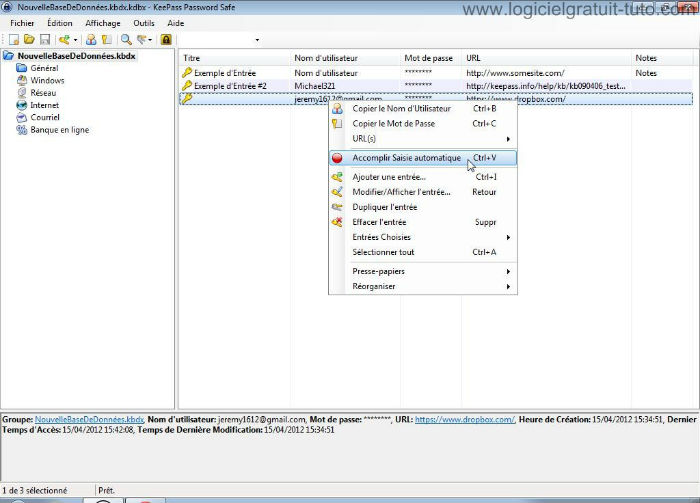
Task: Open the Show entries dropdown arrow
Action: click(150, 40)
